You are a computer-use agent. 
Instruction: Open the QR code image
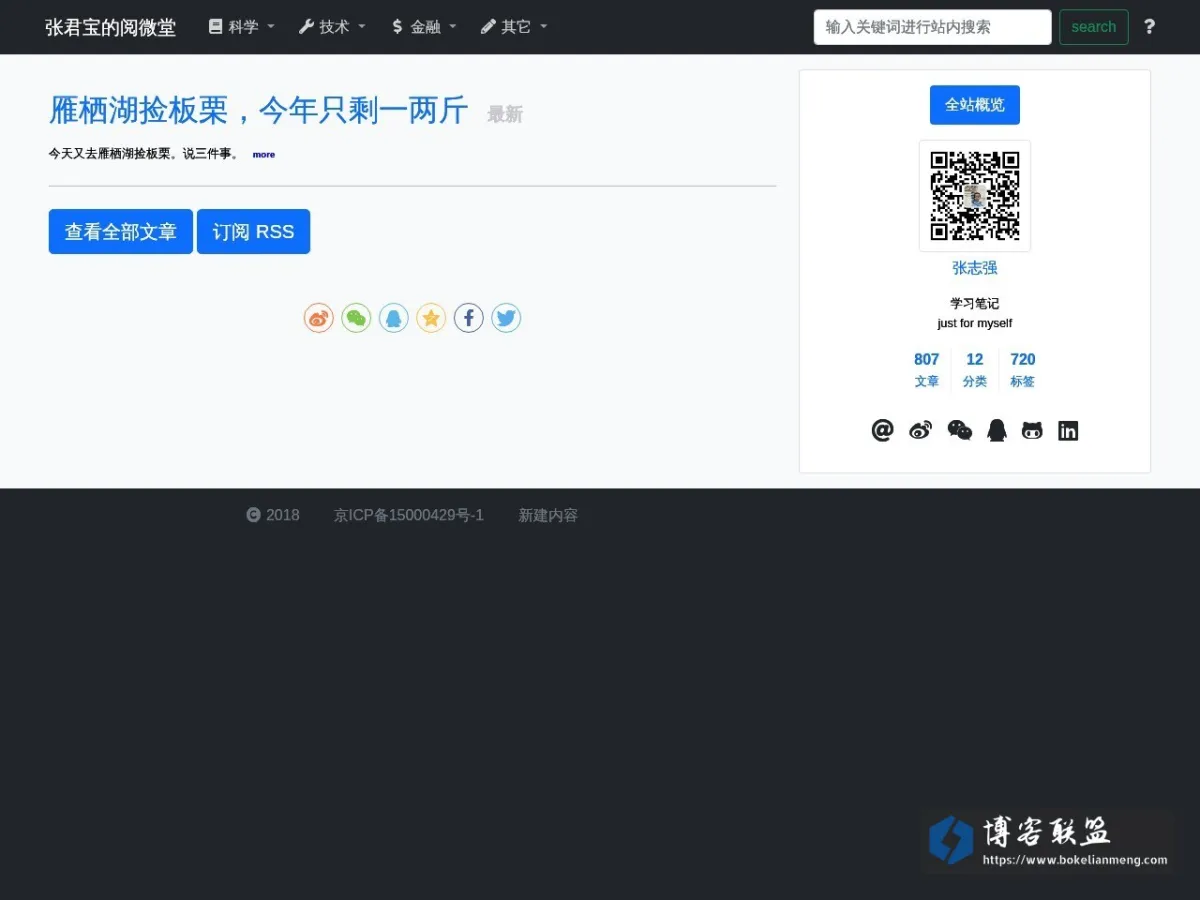coord(975,196)
